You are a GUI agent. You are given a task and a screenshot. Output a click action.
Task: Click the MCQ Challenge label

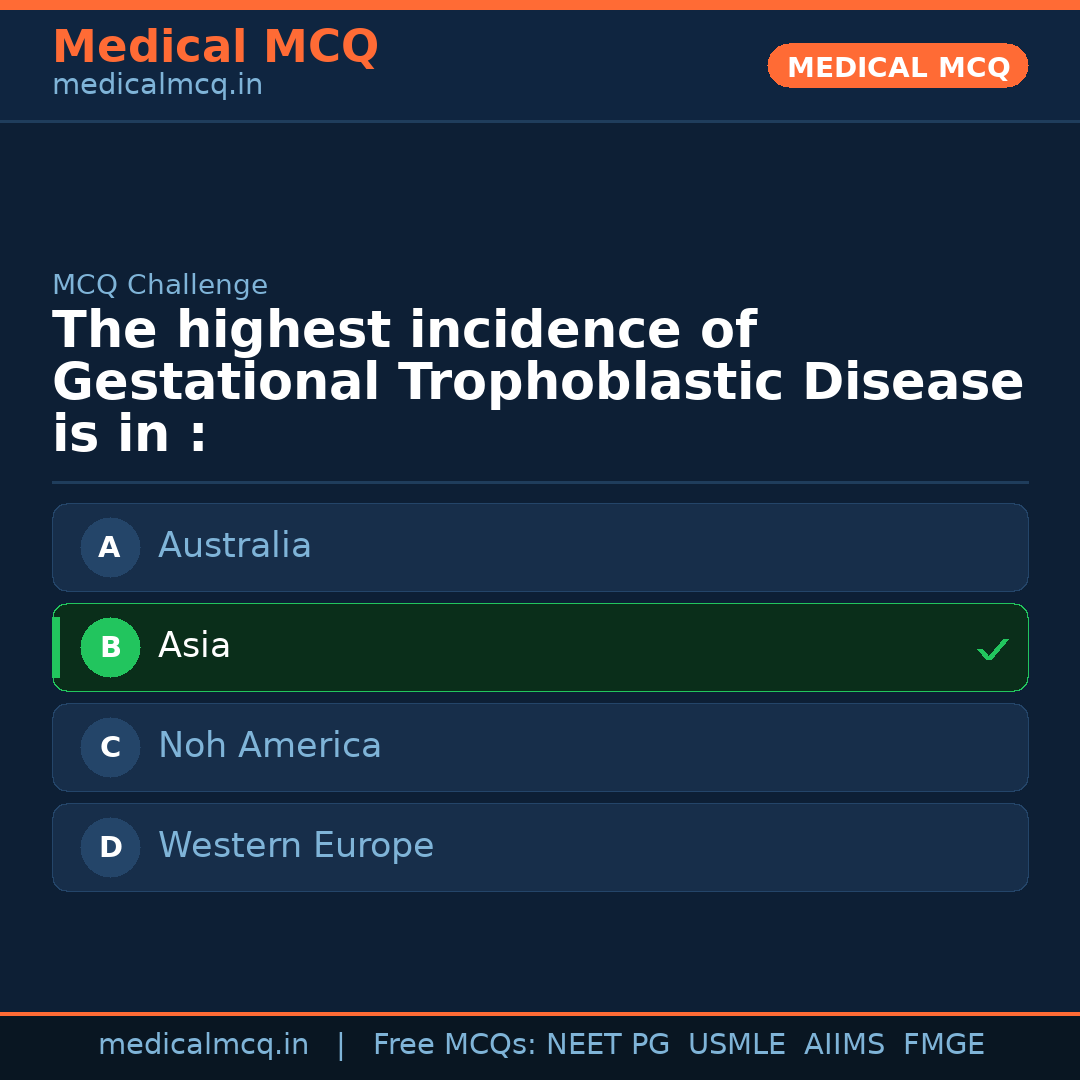tap(160, 285)
